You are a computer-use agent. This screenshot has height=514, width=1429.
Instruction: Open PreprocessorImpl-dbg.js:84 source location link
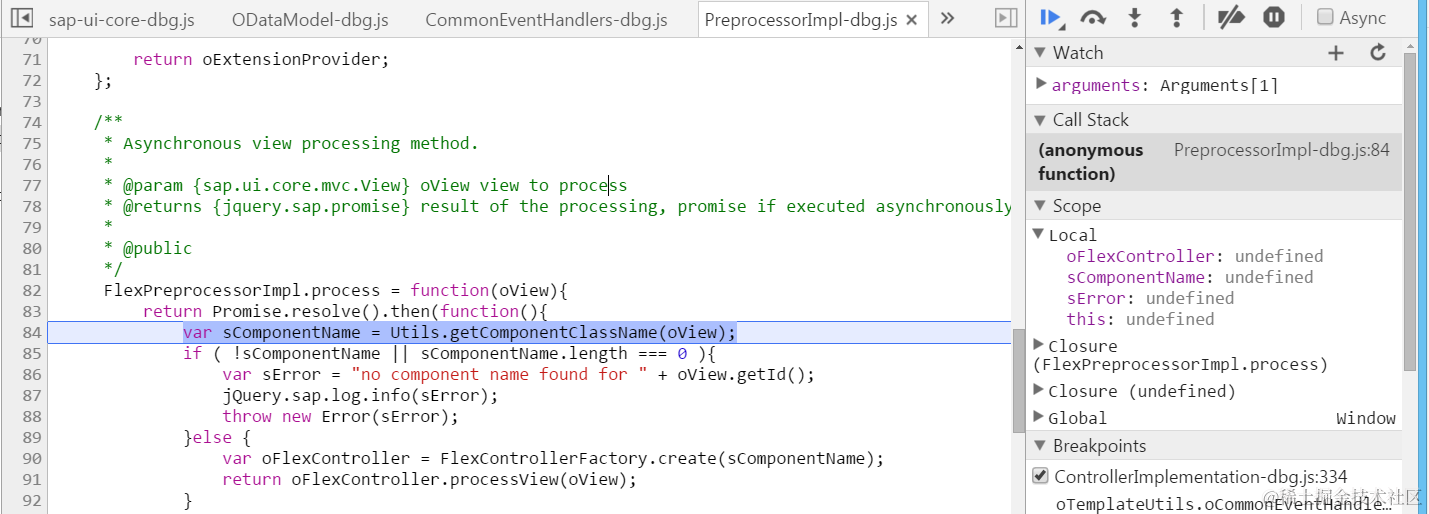point(1282,150)
